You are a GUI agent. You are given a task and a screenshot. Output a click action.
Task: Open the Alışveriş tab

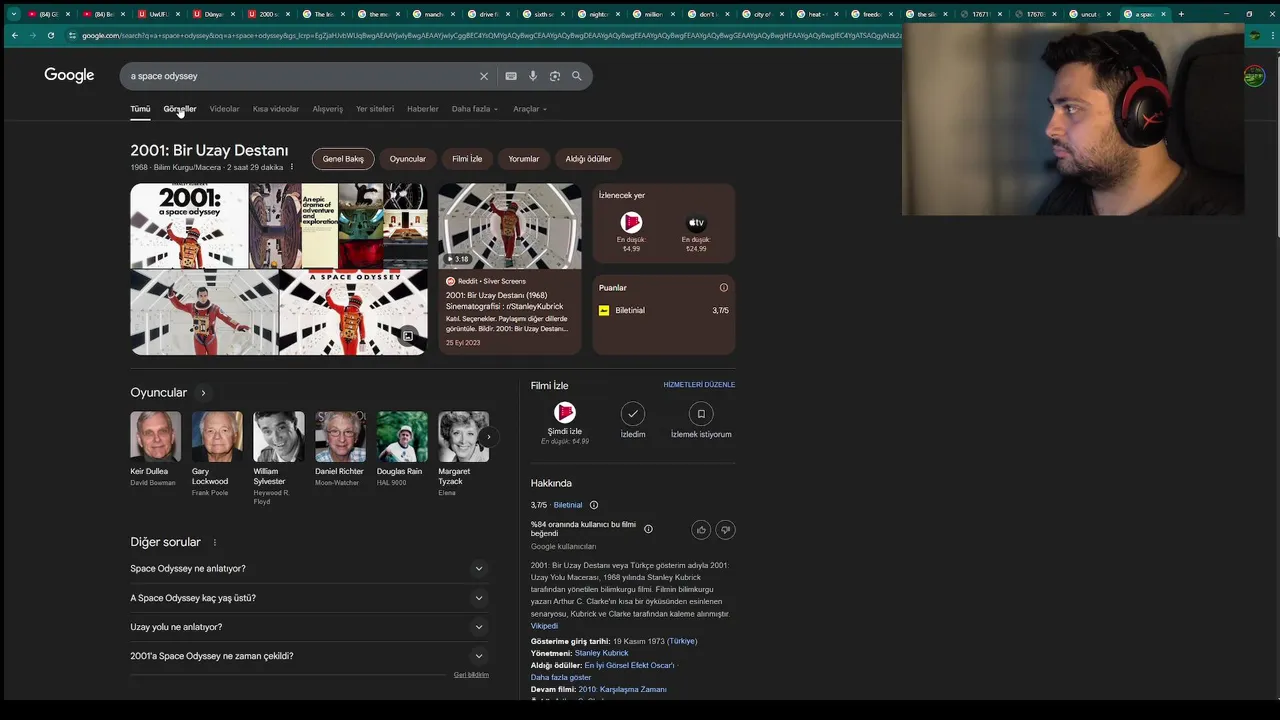(328, 109)
